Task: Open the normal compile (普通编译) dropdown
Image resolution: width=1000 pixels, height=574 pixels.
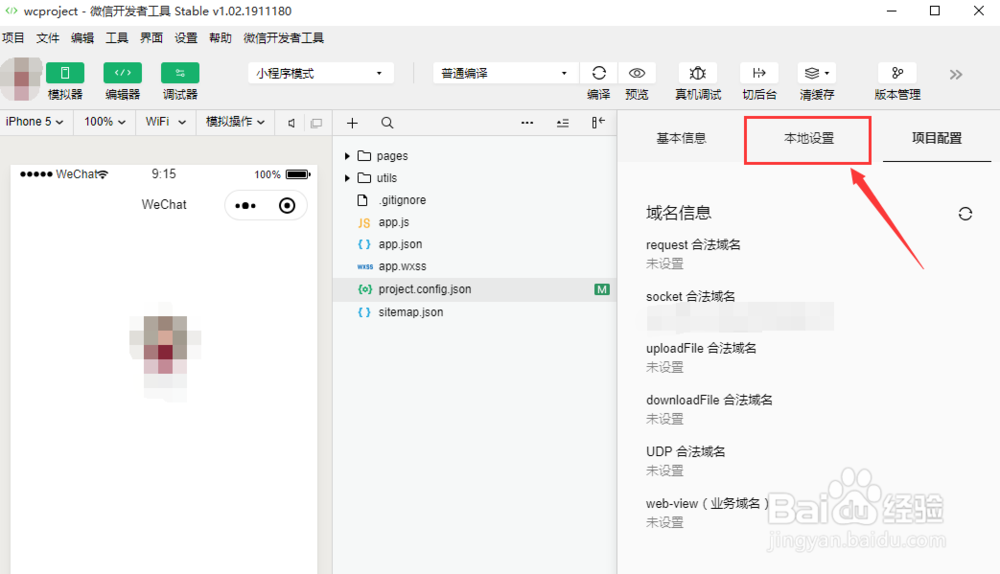Action: pos(506,73)
